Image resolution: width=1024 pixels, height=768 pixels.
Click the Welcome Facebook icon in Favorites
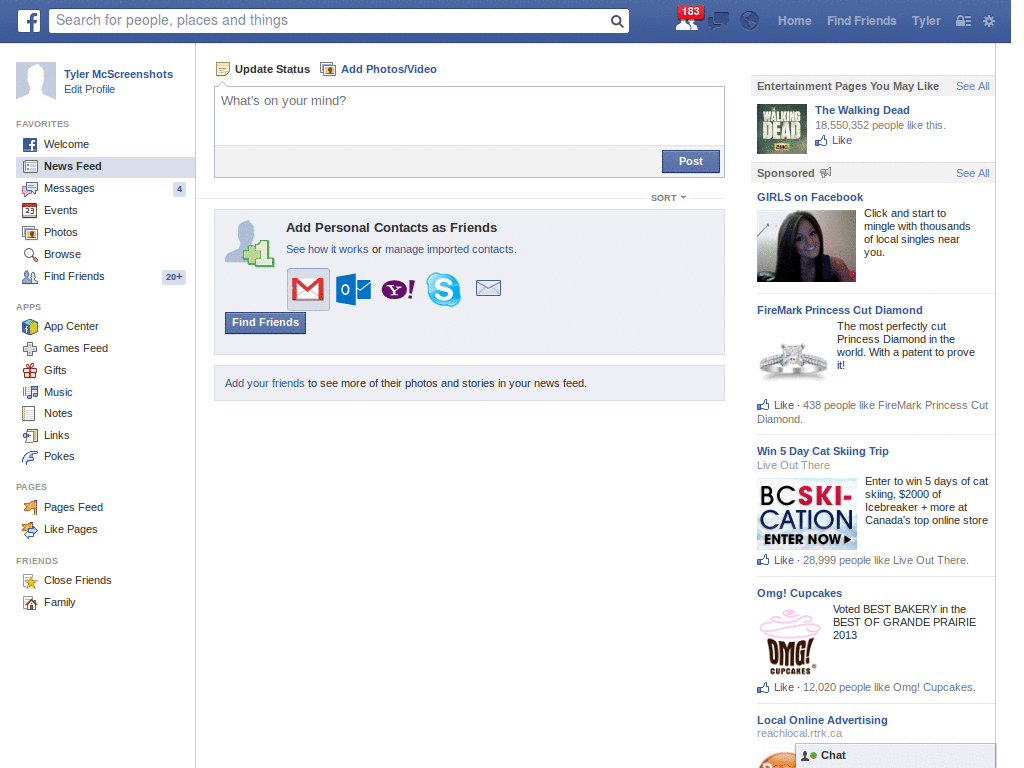pyautogui.click(x=30, y=144)
